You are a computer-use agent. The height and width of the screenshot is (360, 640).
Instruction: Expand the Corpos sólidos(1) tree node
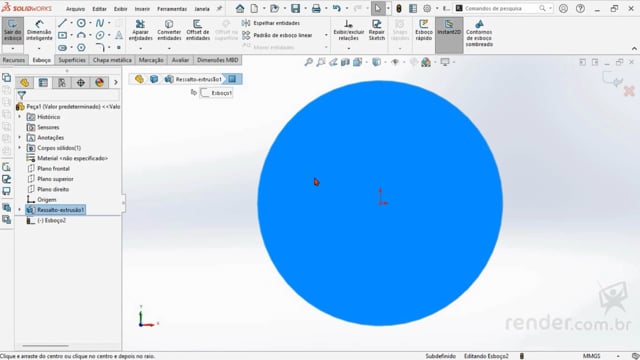[20, 148]
